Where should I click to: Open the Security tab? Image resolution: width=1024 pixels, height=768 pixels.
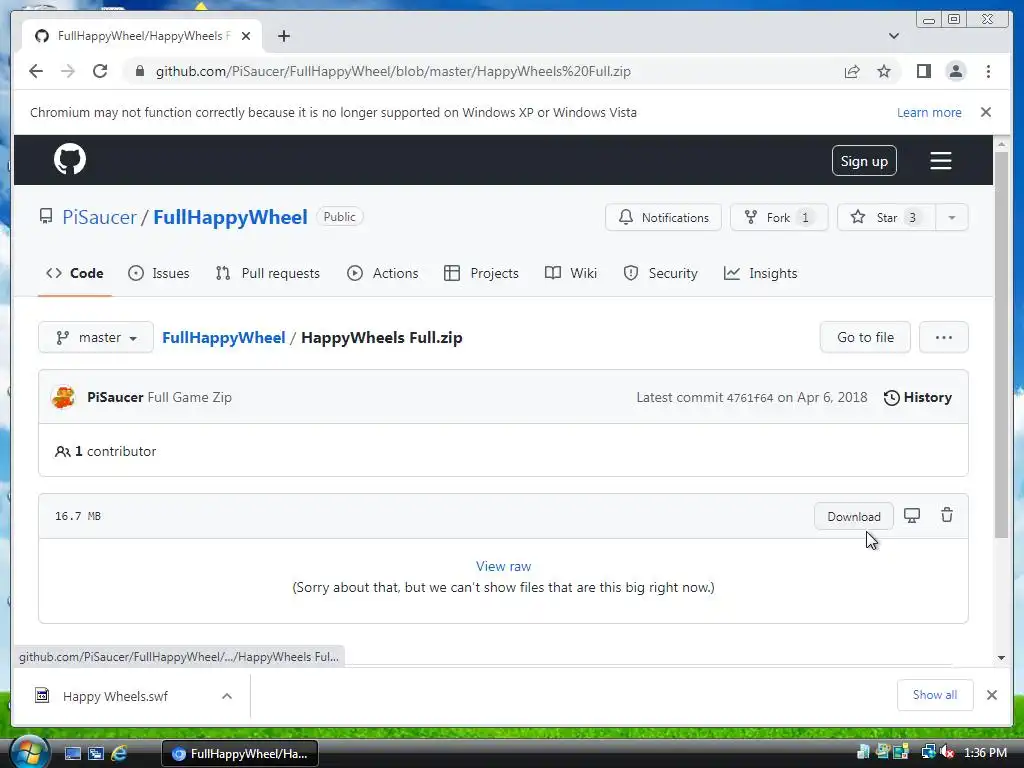(x=660, y=273)
